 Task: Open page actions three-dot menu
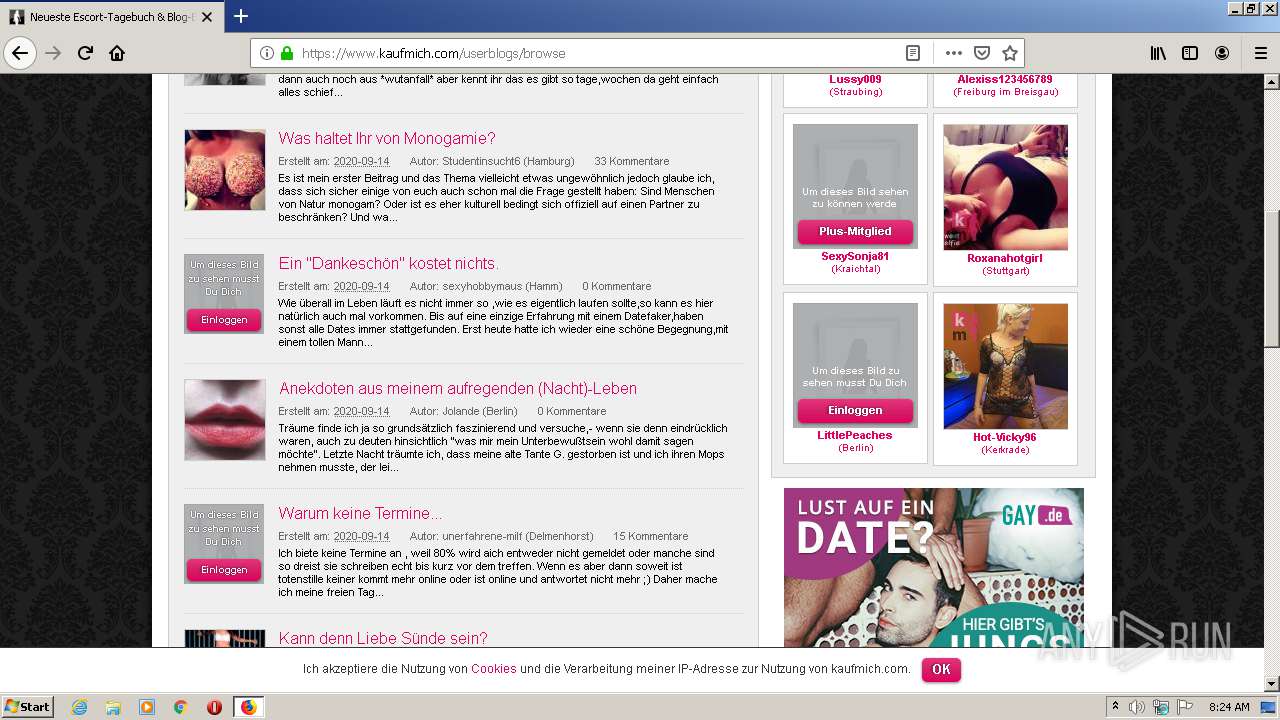(x=953, y=53)
